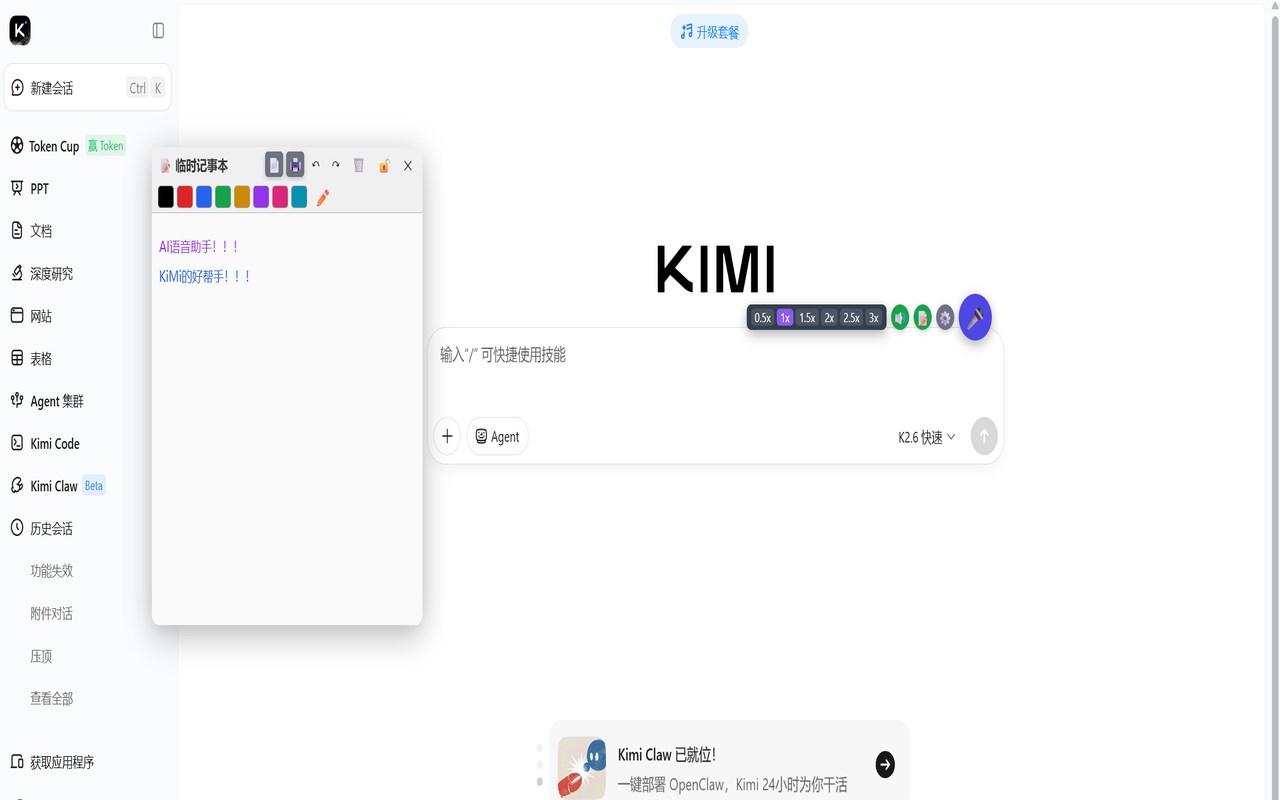The height and width of the screenshot is (800, 1280).
Task: Set playback speed to 3x
Action: point(873,318)
